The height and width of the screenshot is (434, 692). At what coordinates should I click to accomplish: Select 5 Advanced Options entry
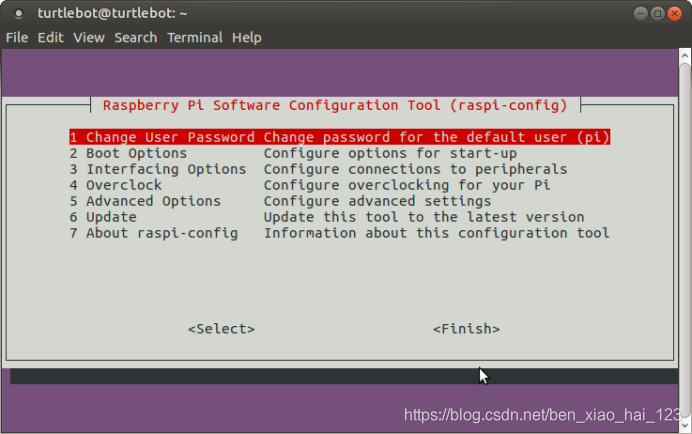pos(280,201)
